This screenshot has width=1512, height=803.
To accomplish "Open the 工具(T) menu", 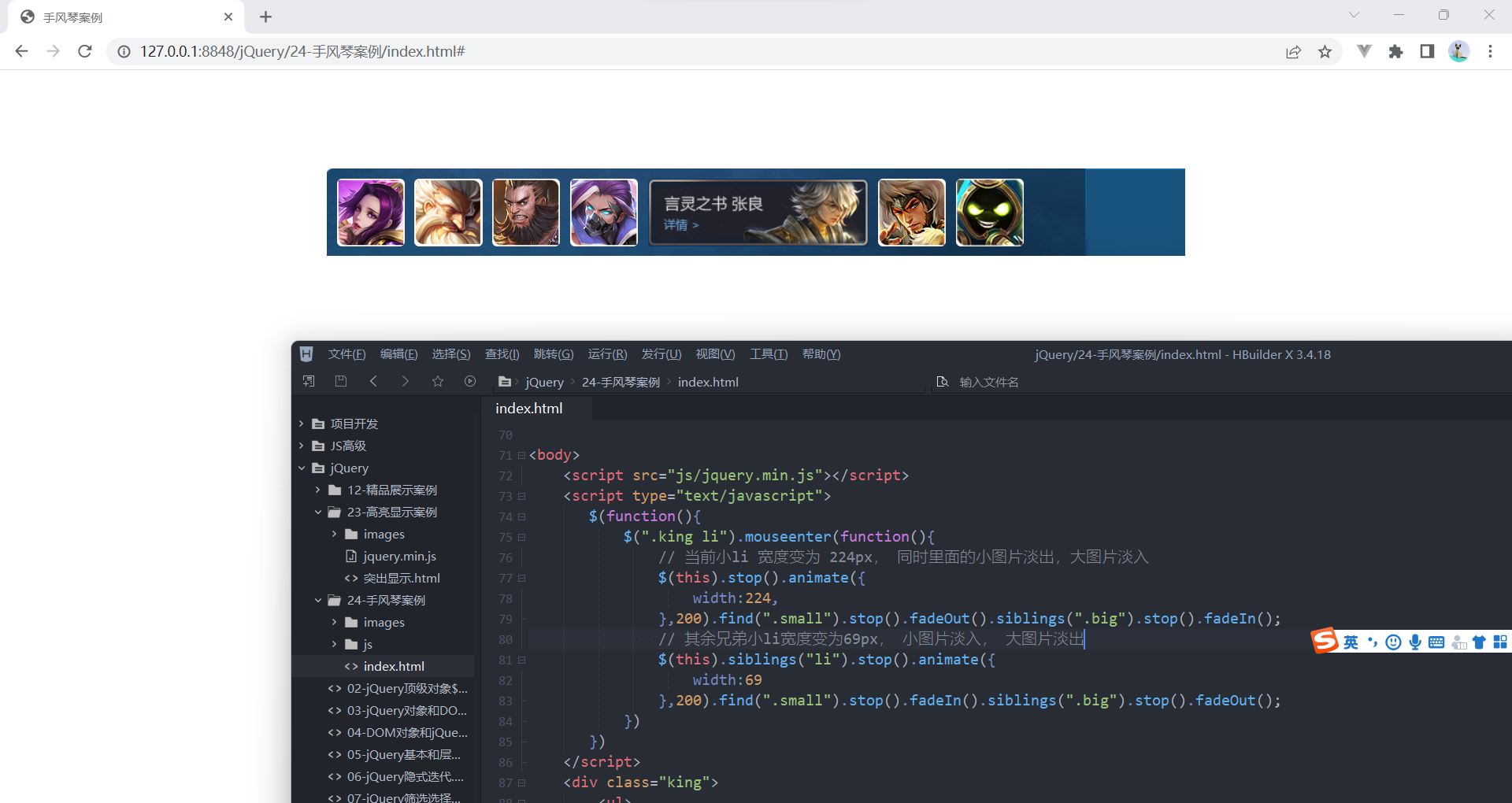I will pos(769,354).
